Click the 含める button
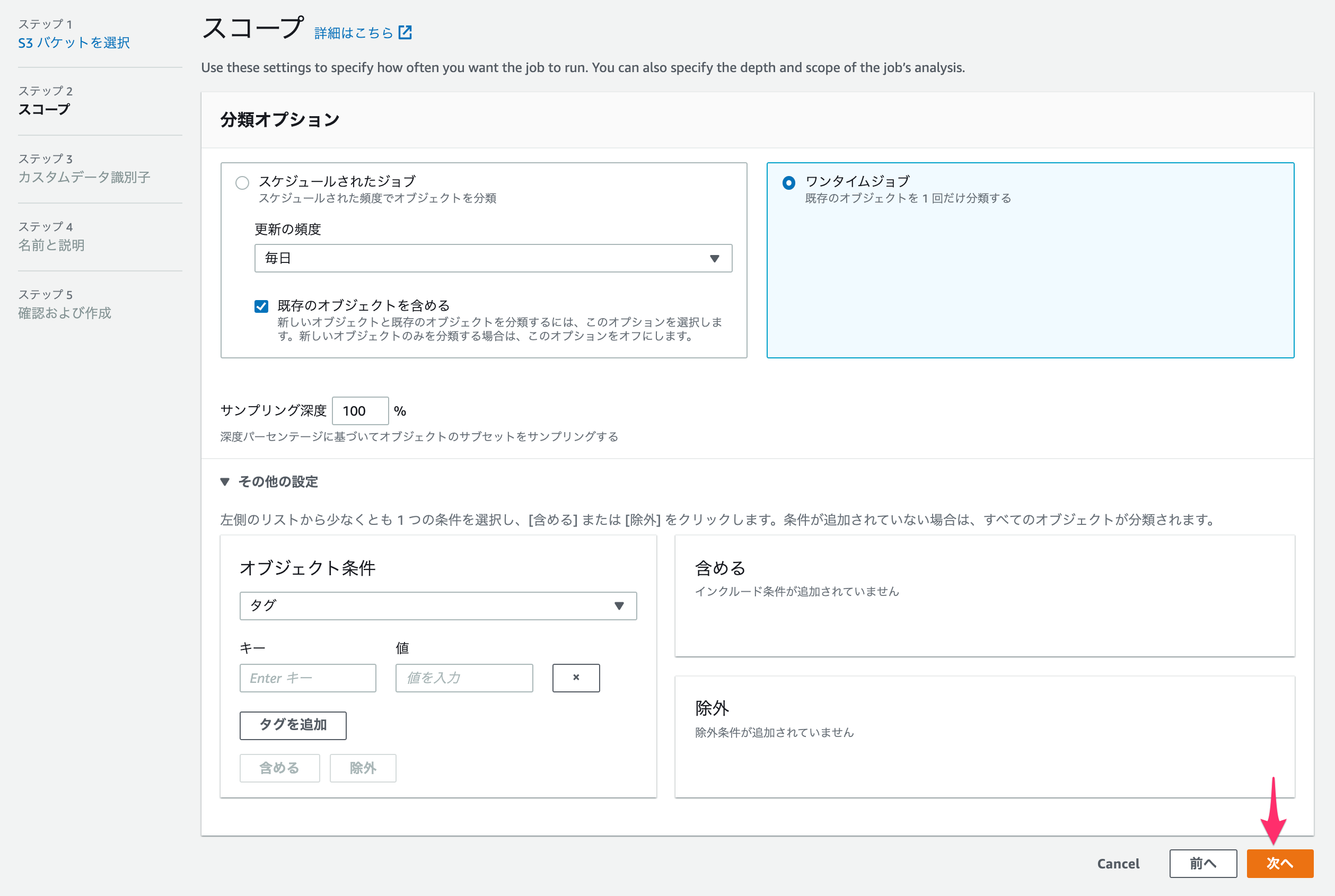This screenshot has height=896, width=1335. point(279,768)
